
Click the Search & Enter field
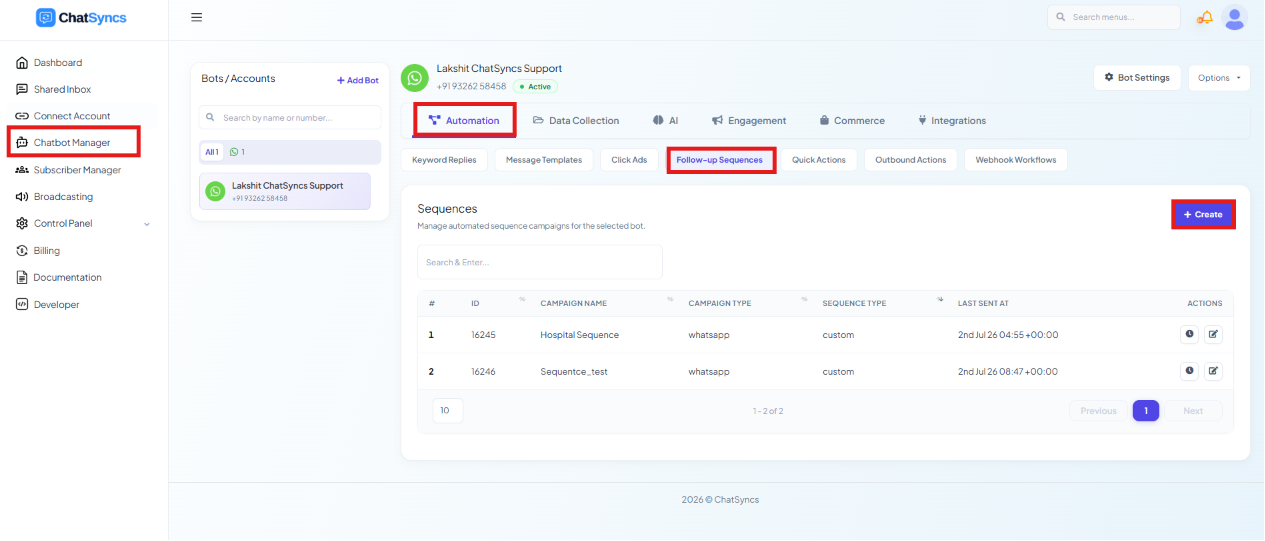point(540,262)
